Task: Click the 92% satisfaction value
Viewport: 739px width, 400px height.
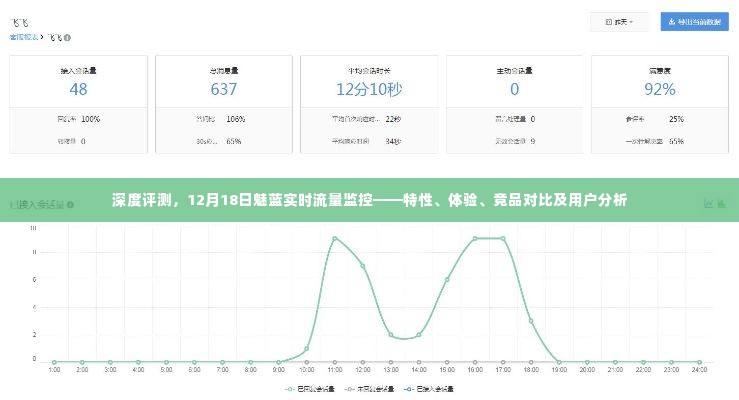Action: coord(660,89)
